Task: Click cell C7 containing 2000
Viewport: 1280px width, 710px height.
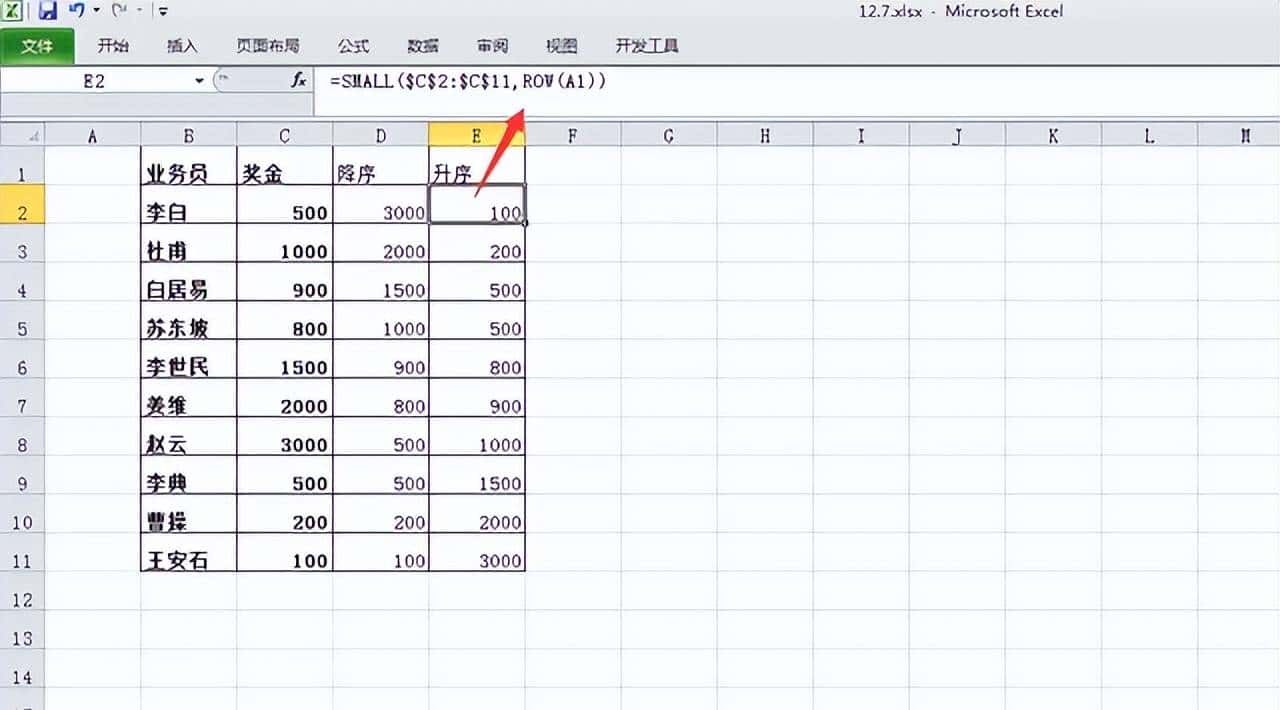Action: pyautogui.click(x=284, y=405)
